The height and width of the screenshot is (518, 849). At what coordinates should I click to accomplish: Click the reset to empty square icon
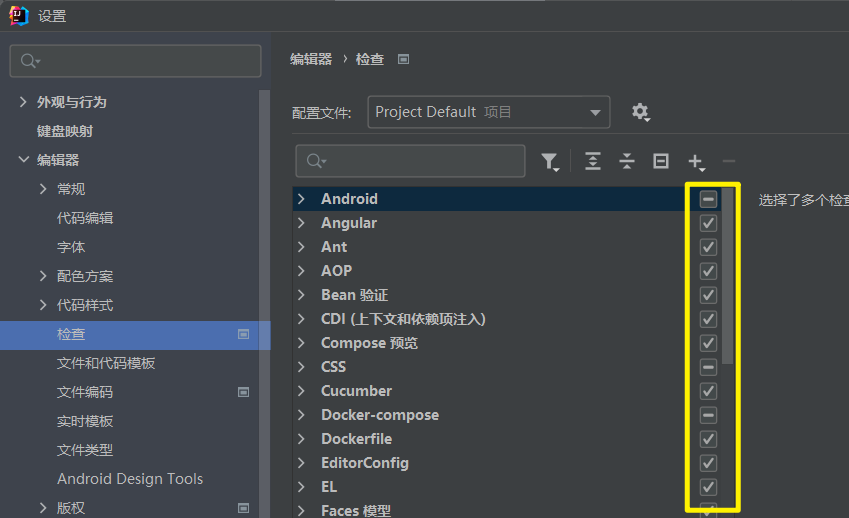coord(660,162)
